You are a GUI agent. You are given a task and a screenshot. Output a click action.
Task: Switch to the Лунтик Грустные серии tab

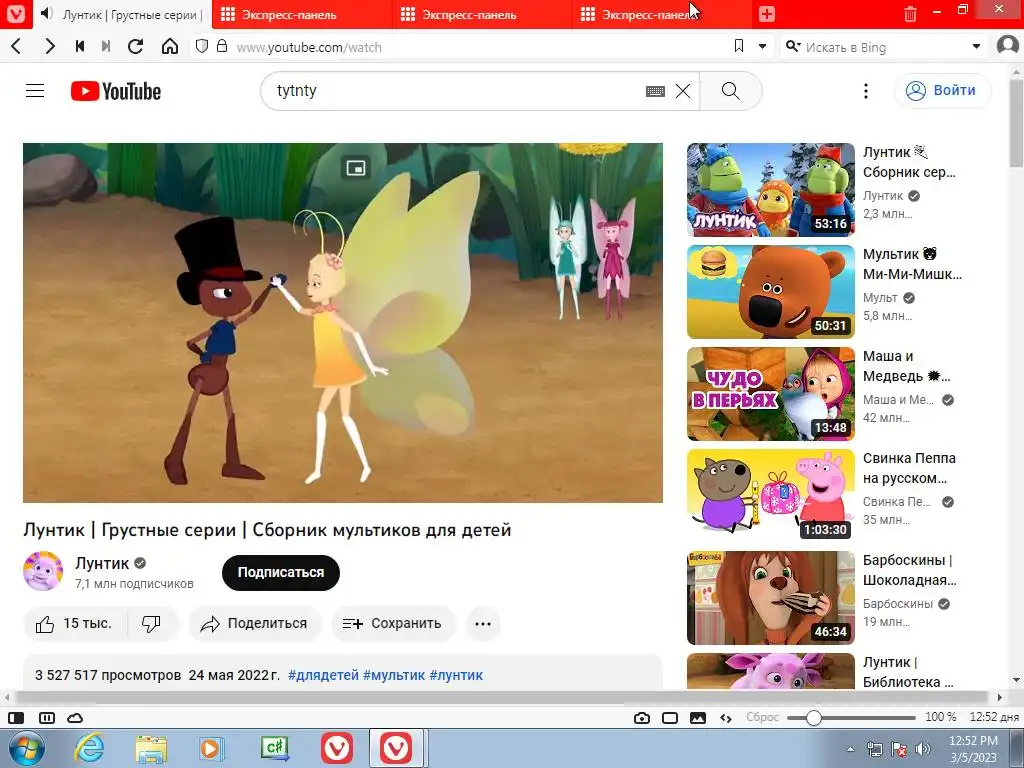click(x=121, y=14)
